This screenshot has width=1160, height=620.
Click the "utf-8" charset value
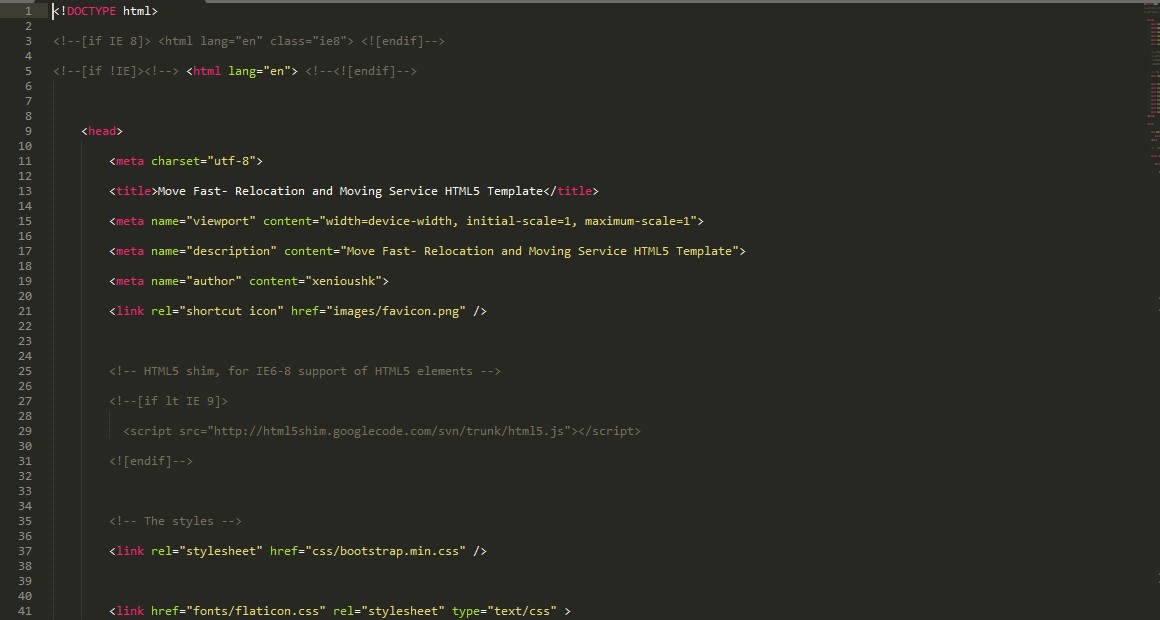point(231,161)
